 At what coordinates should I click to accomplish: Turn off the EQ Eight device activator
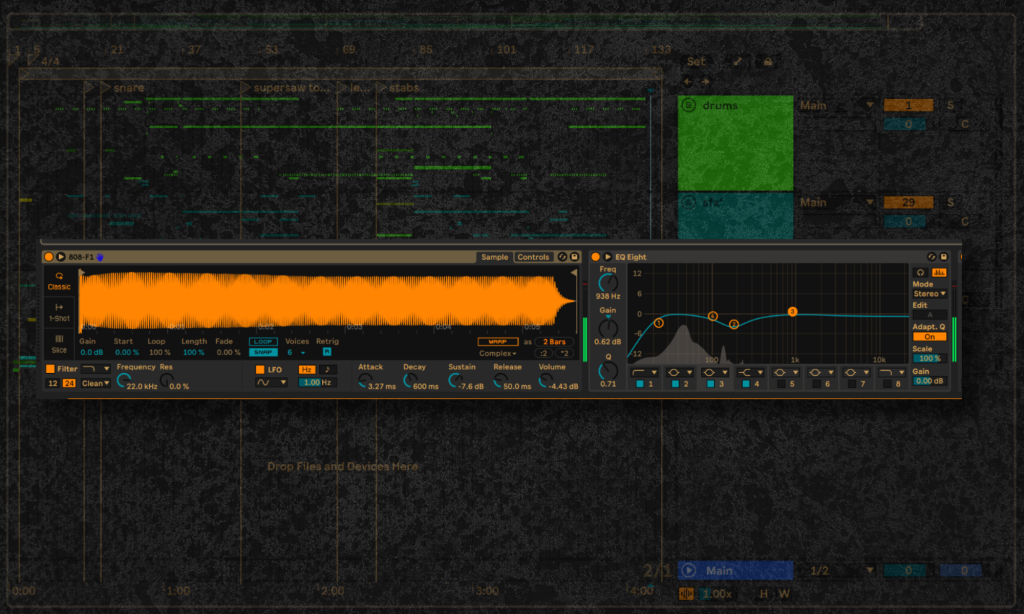[596, 257]
